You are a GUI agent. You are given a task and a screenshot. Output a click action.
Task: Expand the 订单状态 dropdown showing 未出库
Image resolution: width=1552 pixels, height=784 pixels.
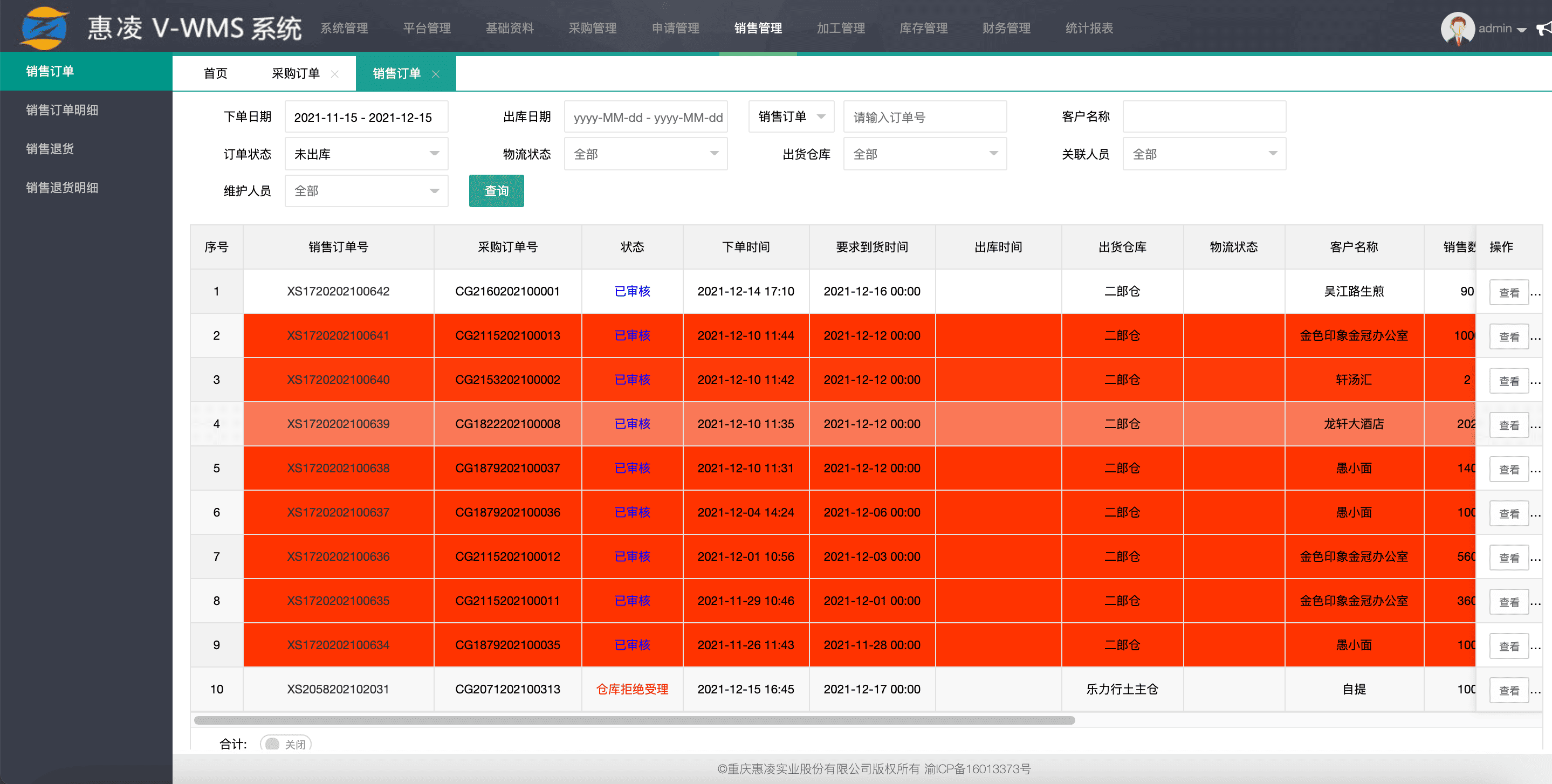[366, 154]
